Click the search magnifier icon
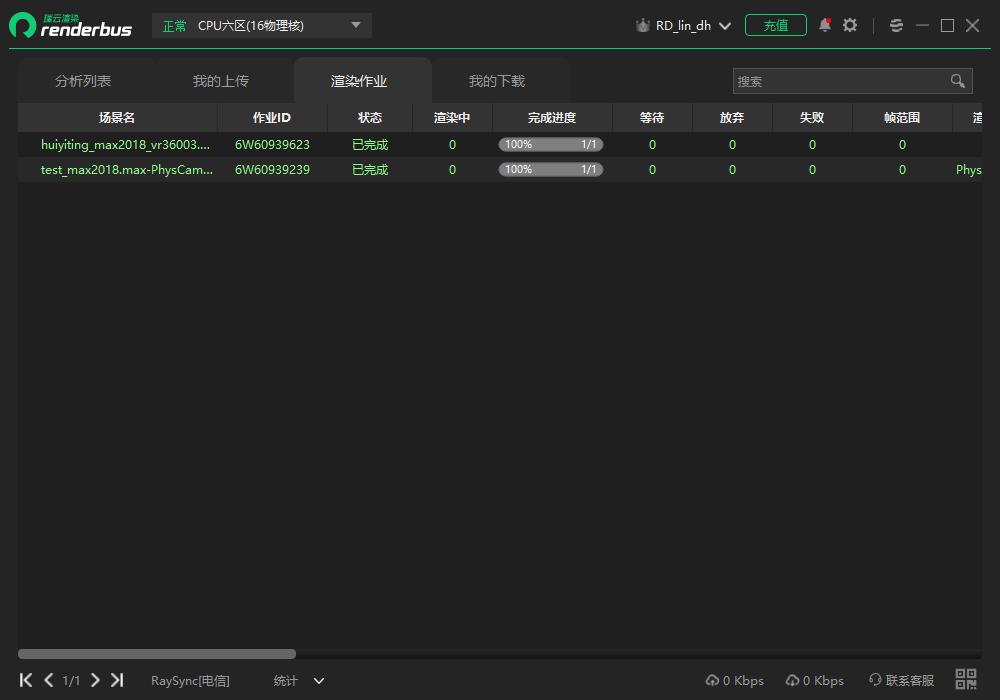This screenshot has height=700, width=1000. coord(958,81)
